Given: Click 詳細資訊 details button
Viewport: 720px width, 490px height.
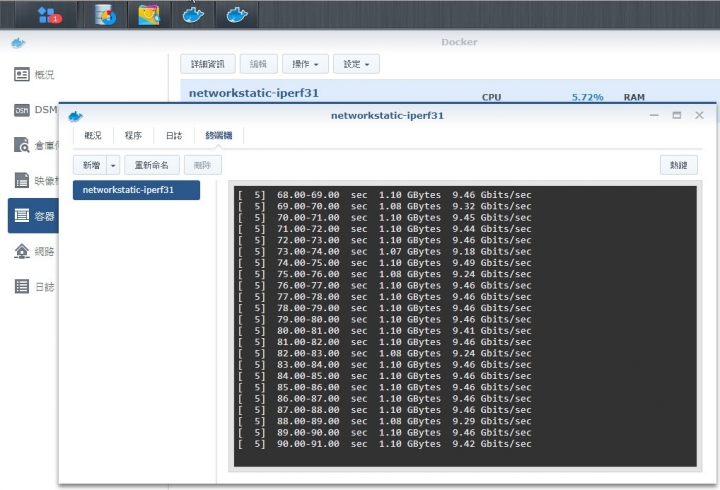Looking at the screenshot, I should 208,64.
